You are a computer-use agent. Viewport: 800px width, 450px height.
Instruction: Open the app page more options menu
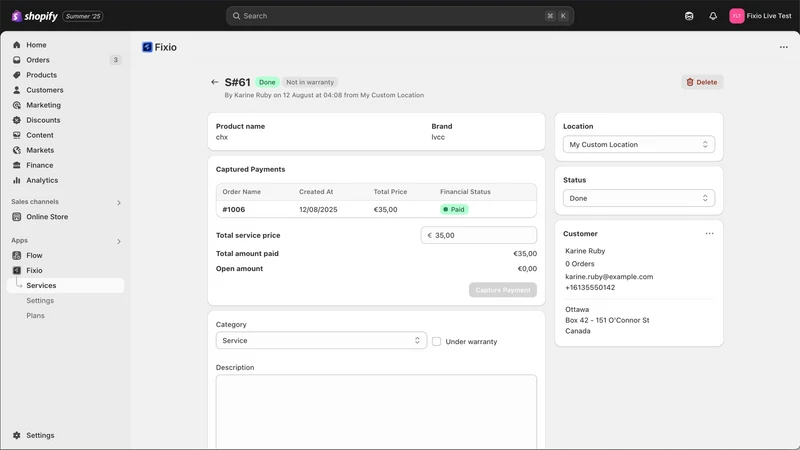(784, 47)
